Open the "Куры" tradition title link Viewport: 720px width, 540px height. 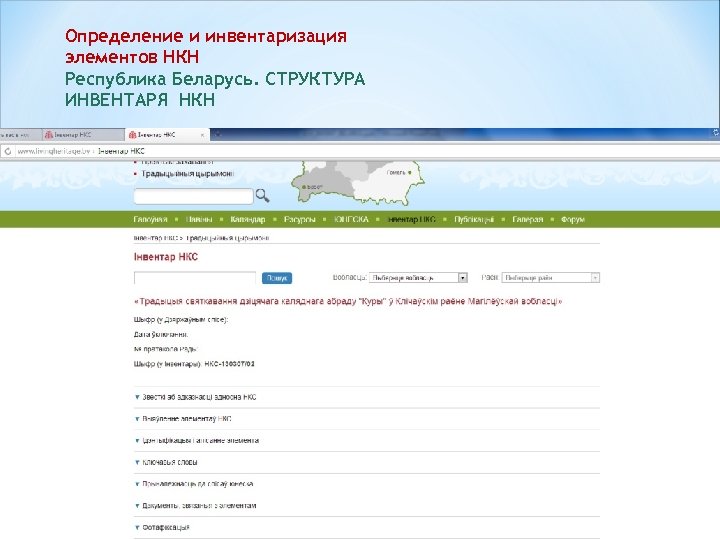[348, 301]
